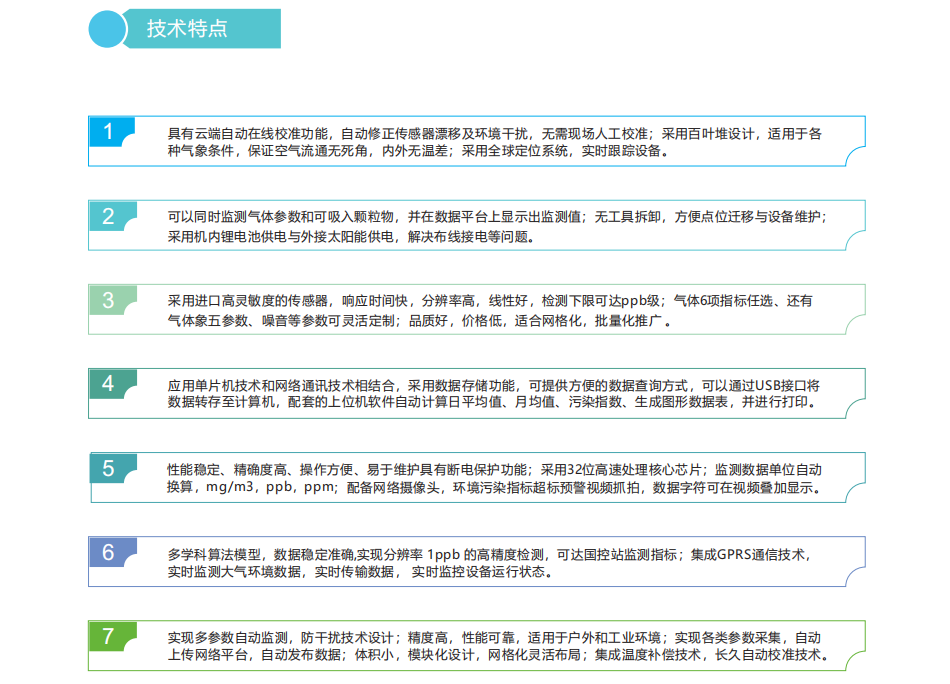This screenshot has width=950, height=684.
Task: Select the paragraph mentioning USB接口 data transfer
Action: click(494, 394)
